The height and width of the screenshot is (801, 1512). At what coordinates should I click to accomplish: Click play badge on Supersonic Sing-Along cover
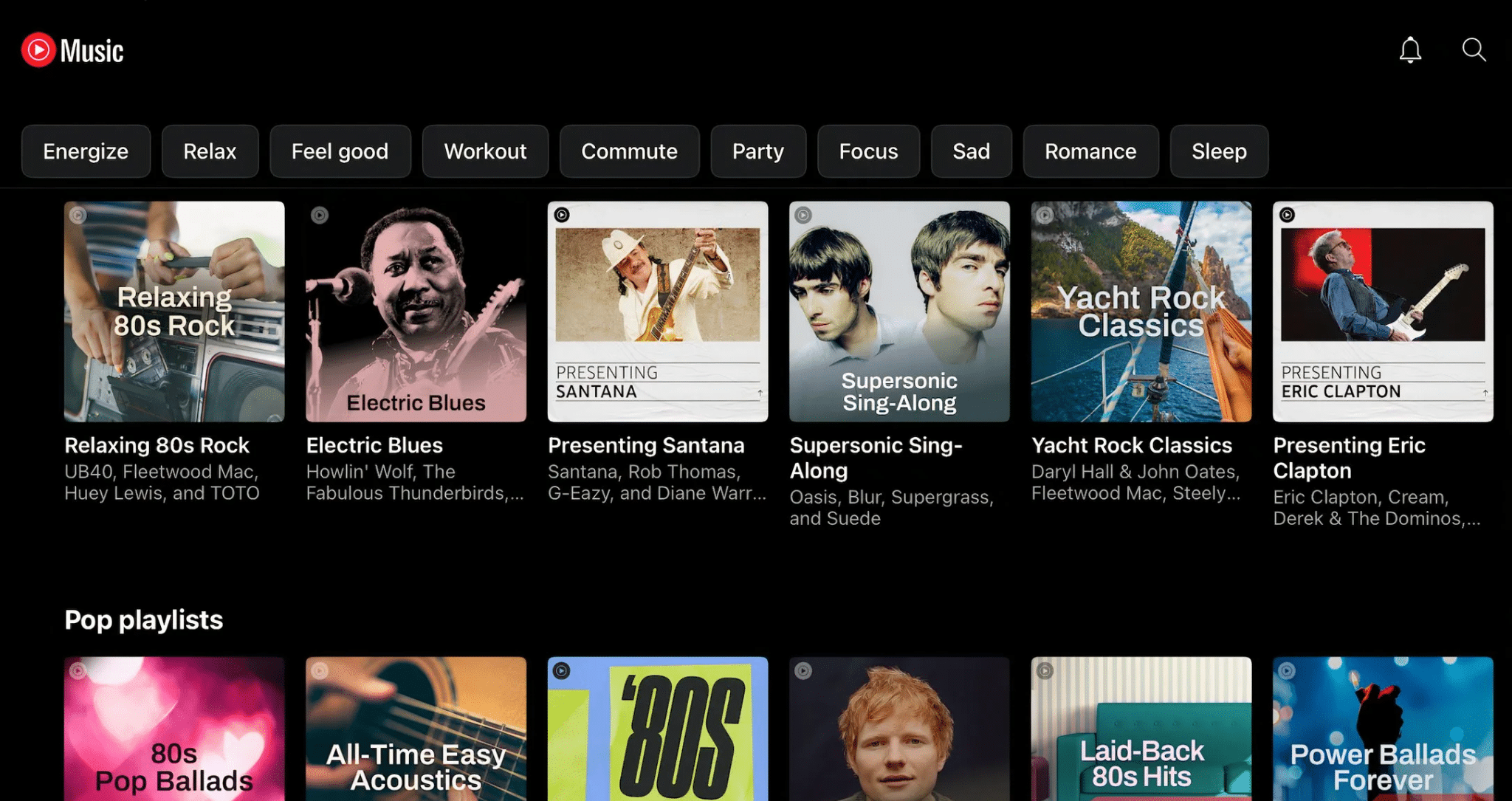[803, 215]
